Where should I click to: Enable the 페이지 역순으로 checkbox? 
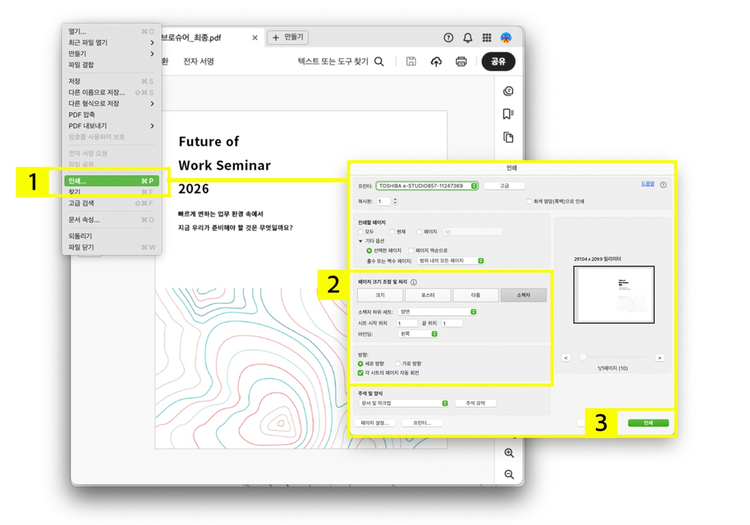pos(411,251)
